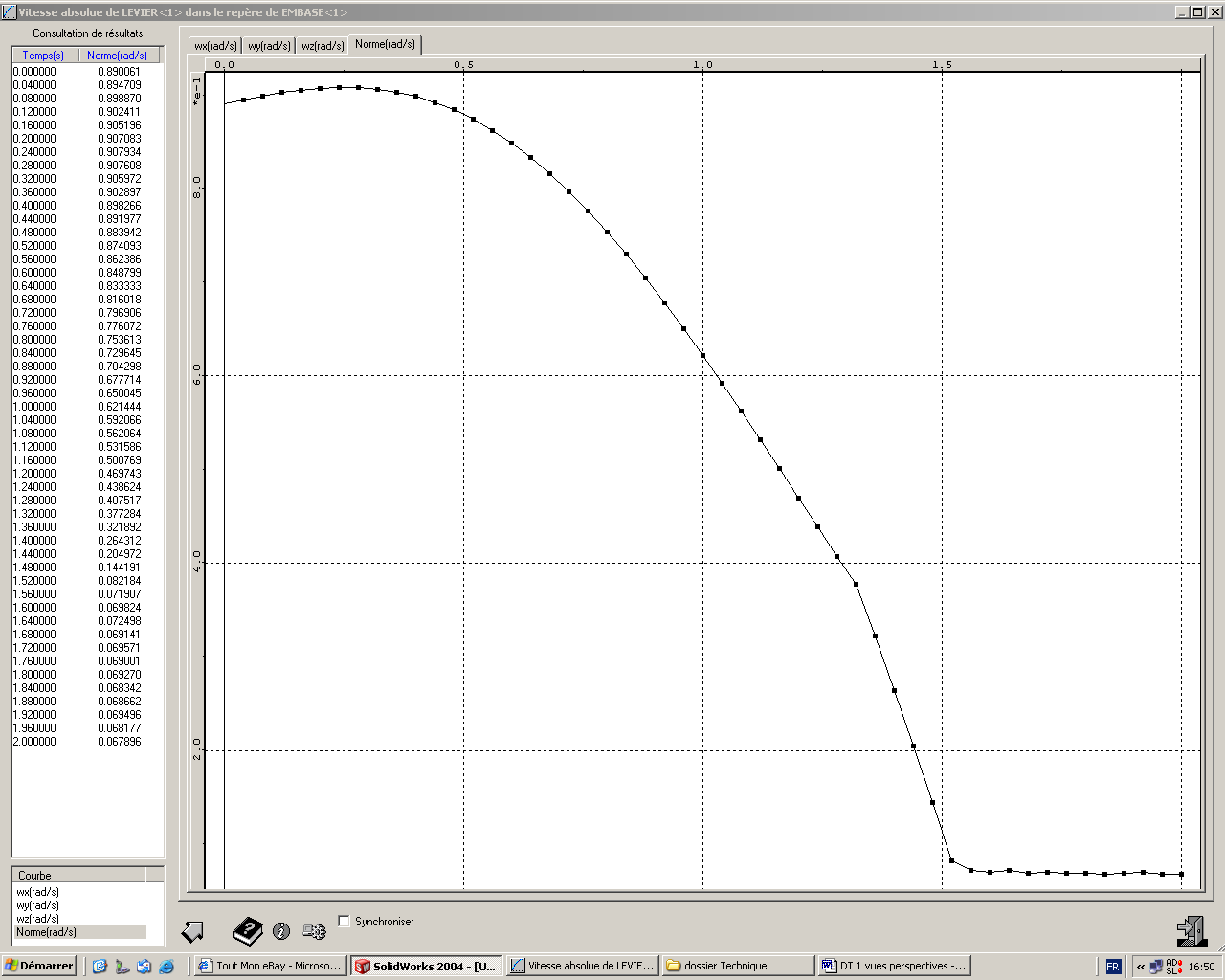Click the third quick launch icon
1225x980 pixels.
click(144, 967)
